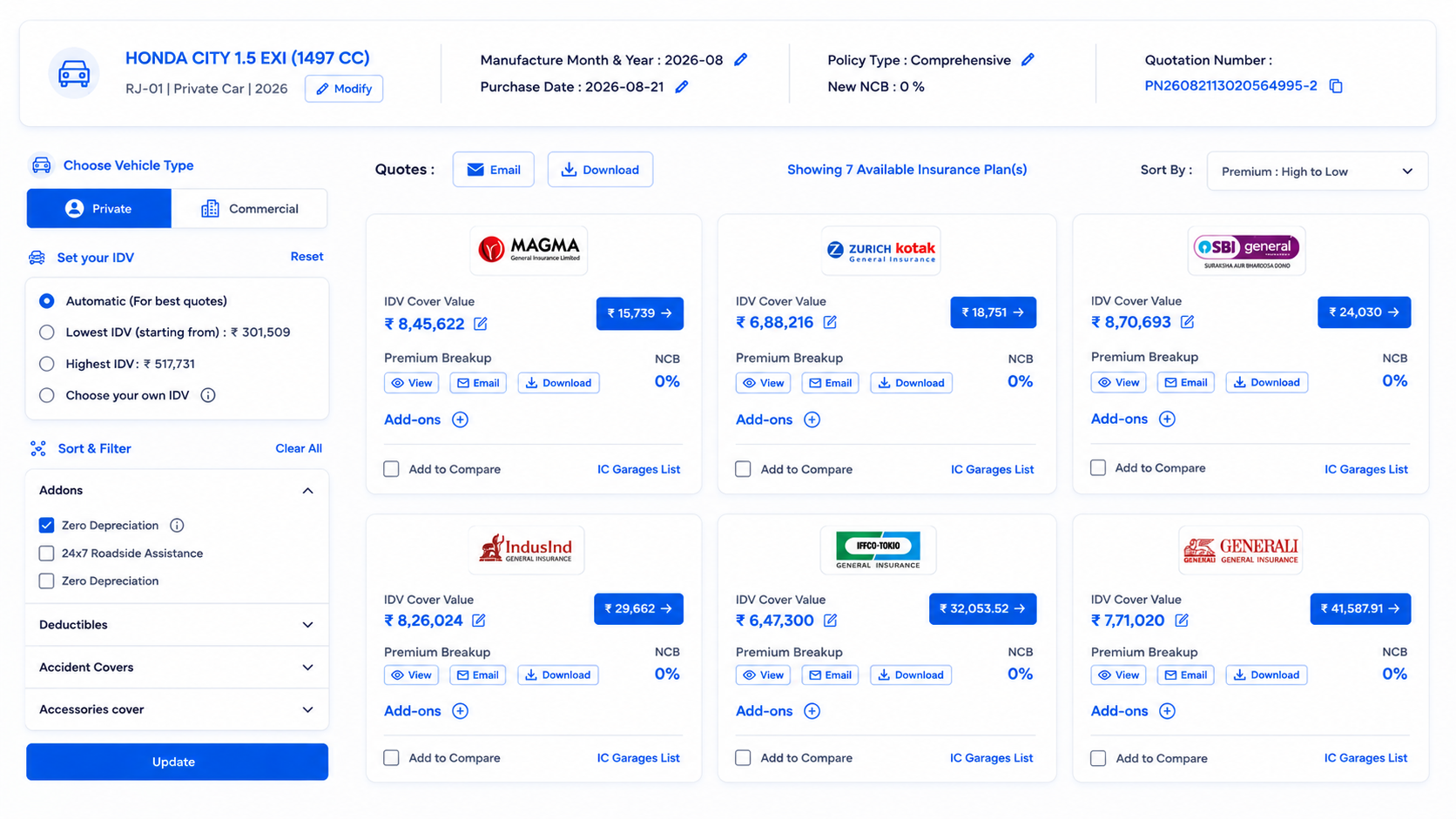Viewport: 1456px width, 819px height.
Task: Buy the Magma plan at ₹ 15,739
Action: pos(640,313)
